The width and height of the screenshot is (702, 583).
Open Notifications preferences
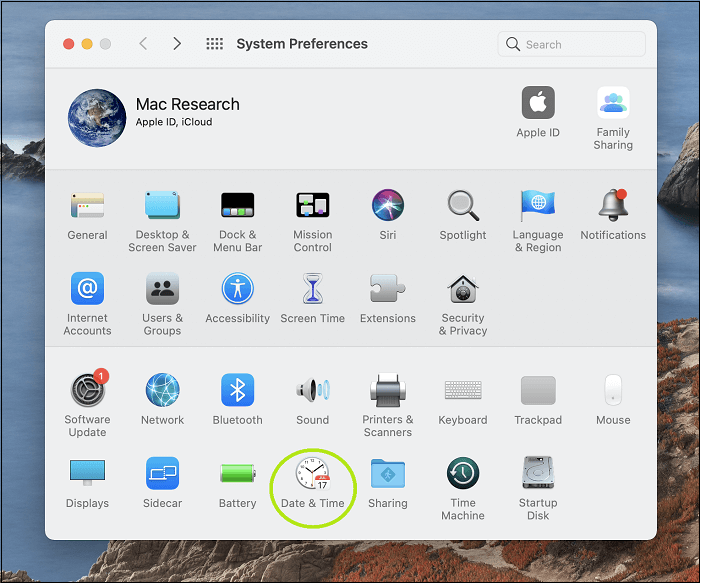click(613, 206)
